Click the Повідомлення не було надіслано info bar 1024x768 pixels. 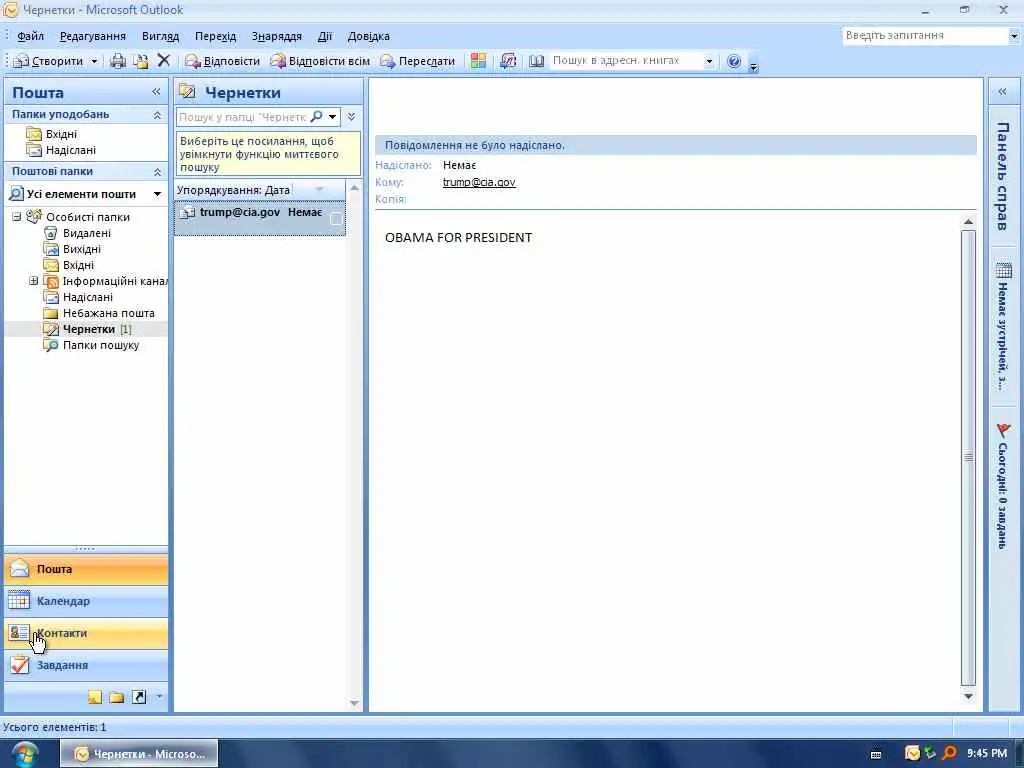tap(675, 145)
